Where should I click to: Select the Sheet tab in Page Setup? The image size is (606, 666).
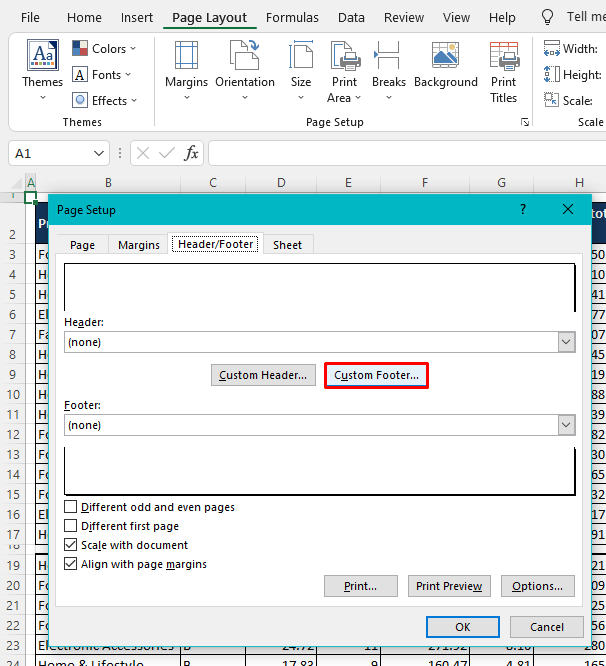(x=287, y=245)
